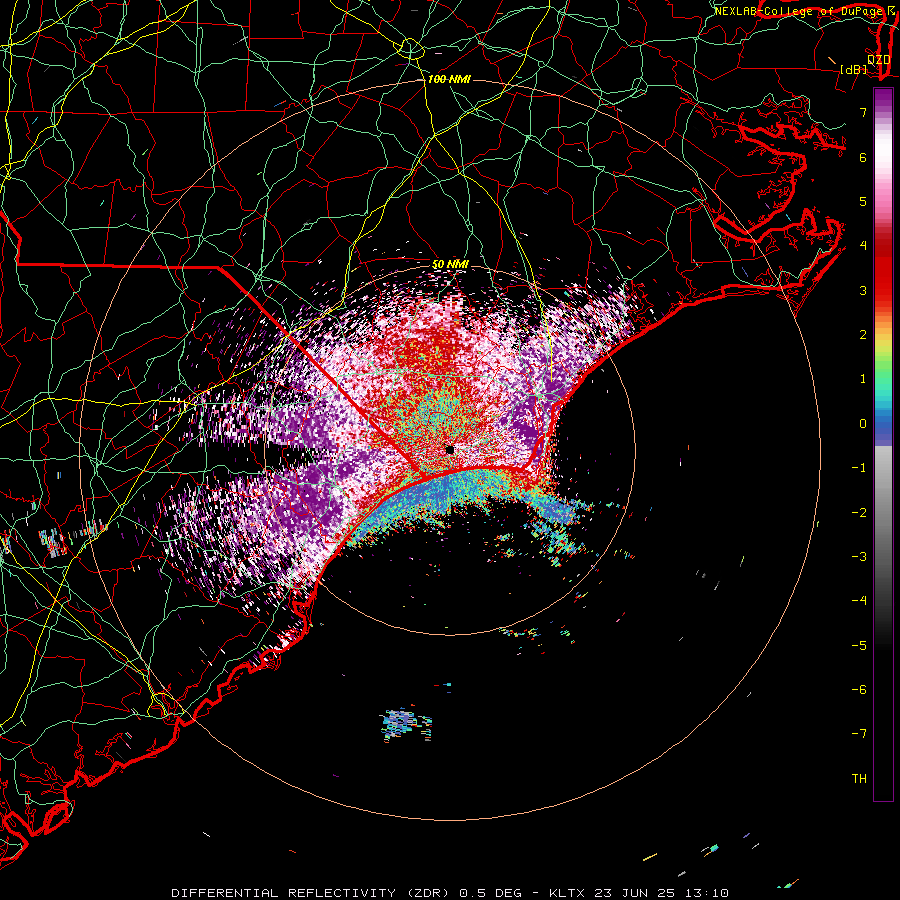Click the DZD legend title
Viewport: 900px width, 900px height.
click(x=879, y=59)
